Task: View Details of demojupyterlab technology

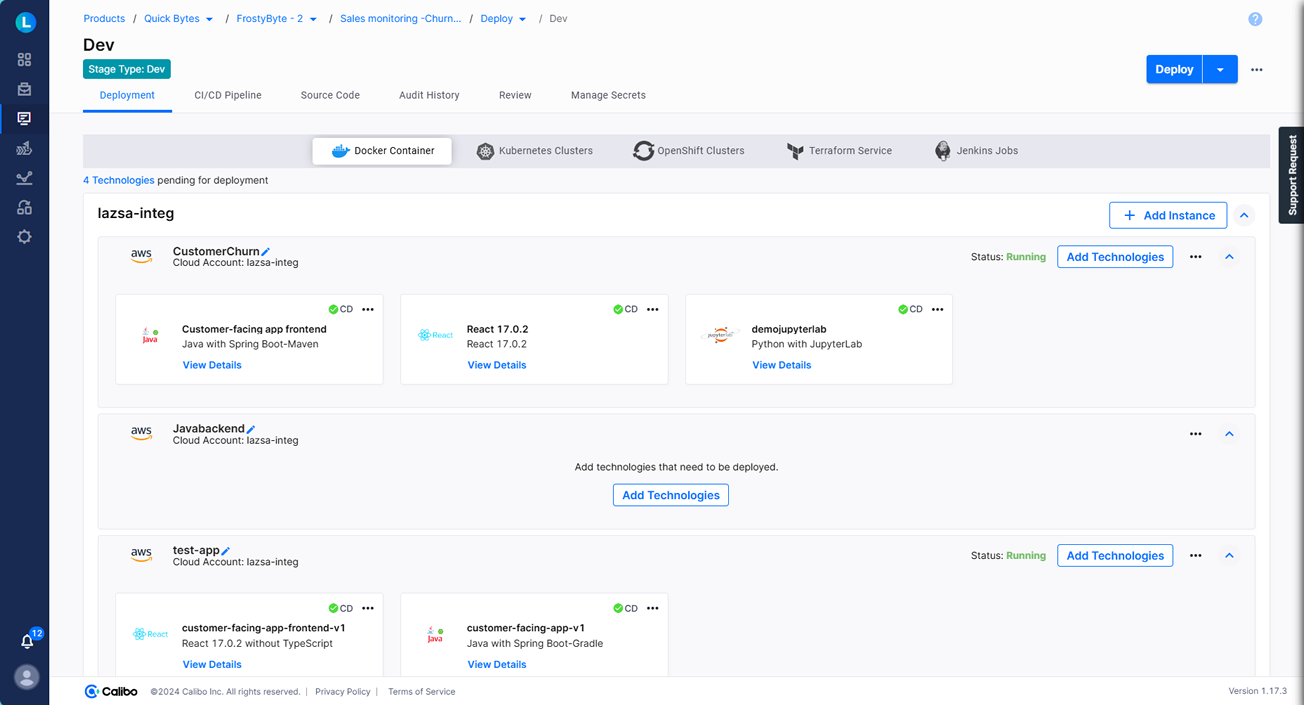Action: pyautogui.click(x=781, y=365)
